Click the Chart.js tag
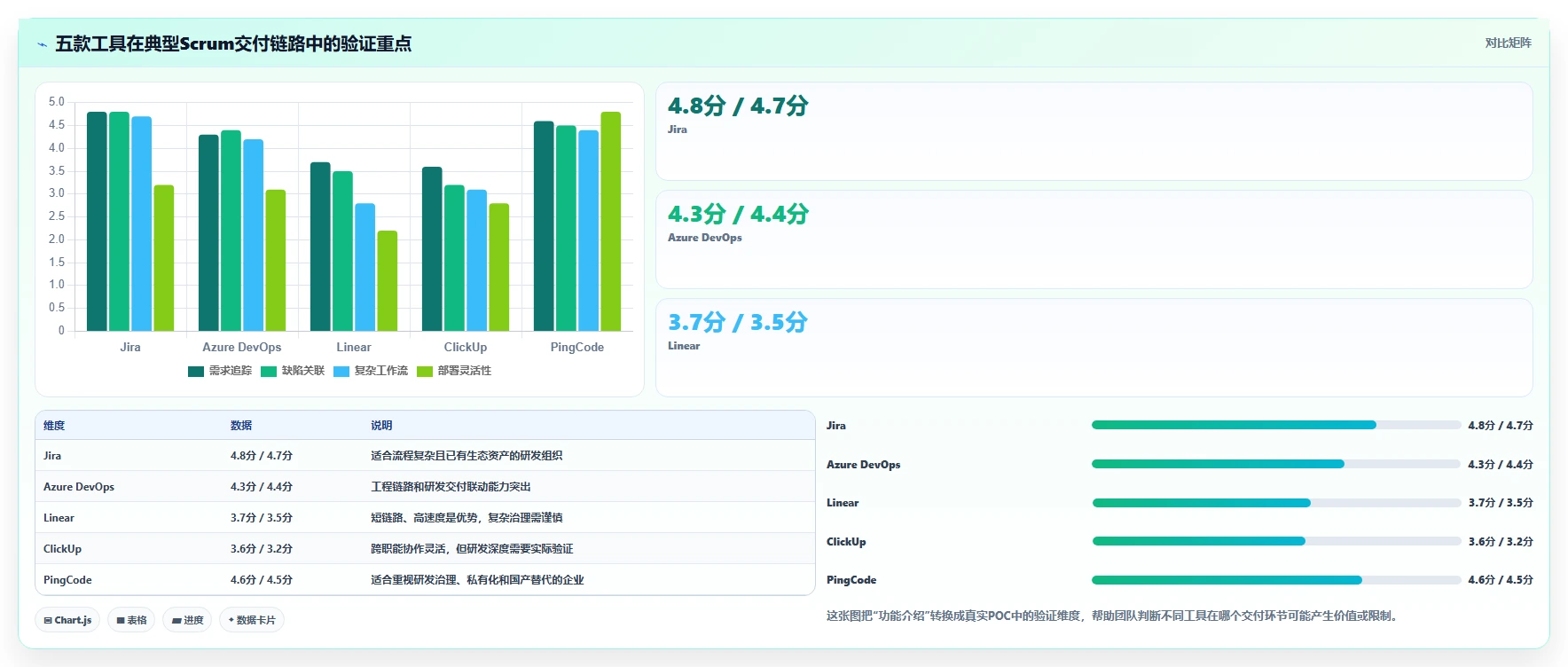 coord(68,620)
